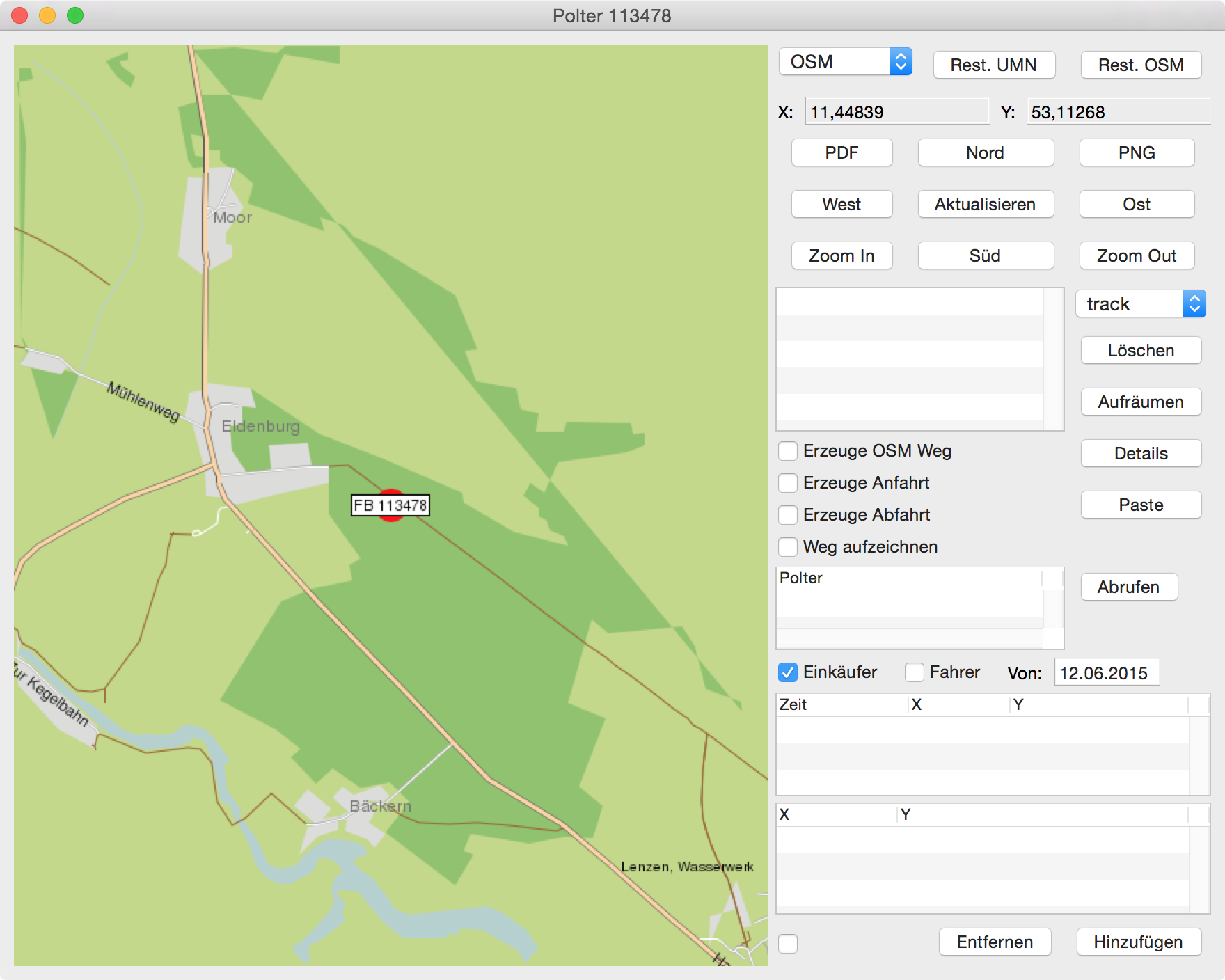Click the Mühlenweg street label
The width and height of the screenshot is (1225, 980).
point(143,402)
